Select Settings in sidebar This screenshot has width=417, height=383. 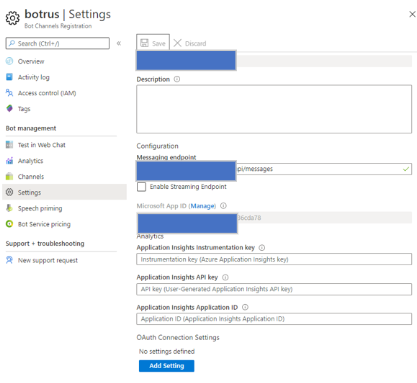click(x=64, y=192)
